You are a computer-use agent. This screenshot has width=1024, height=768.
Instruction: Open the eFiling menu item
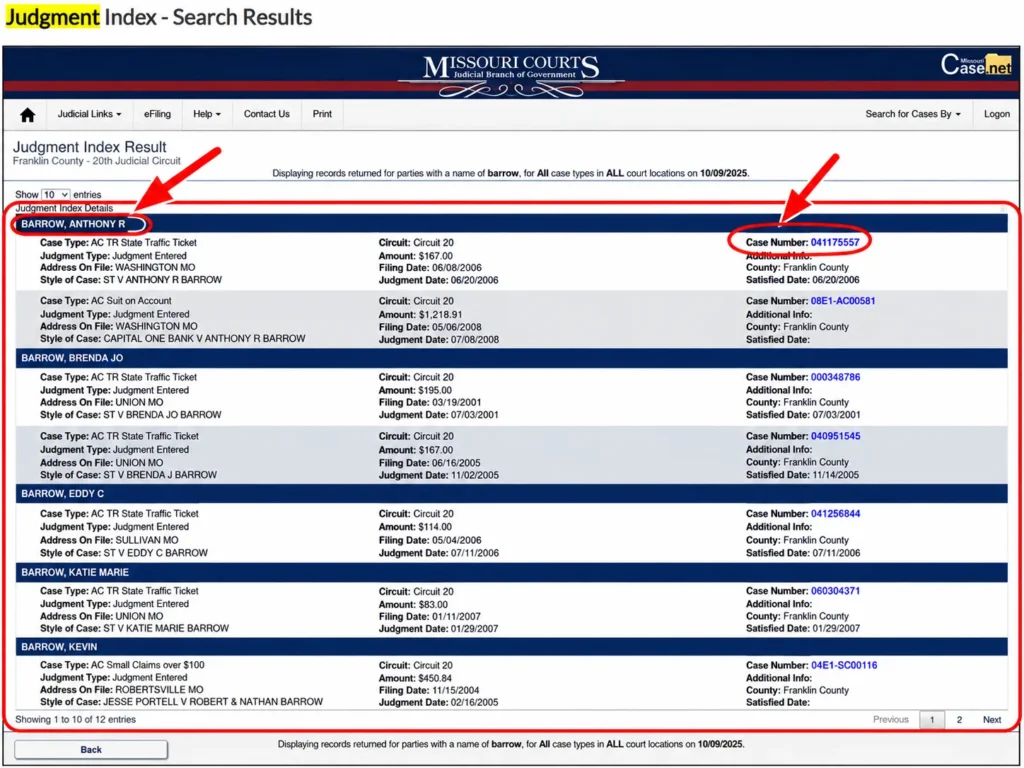pos(157,114)
